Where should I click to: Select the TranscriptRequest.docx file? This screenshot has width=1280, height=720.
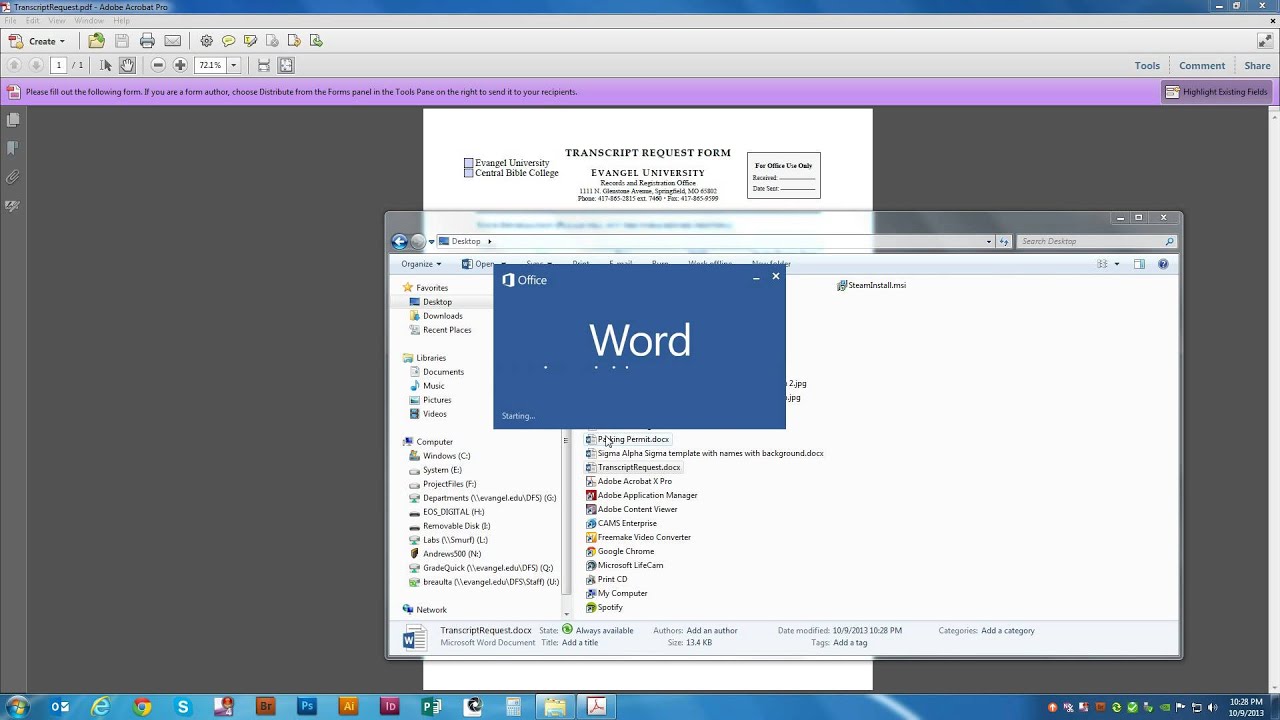[633, 468]
